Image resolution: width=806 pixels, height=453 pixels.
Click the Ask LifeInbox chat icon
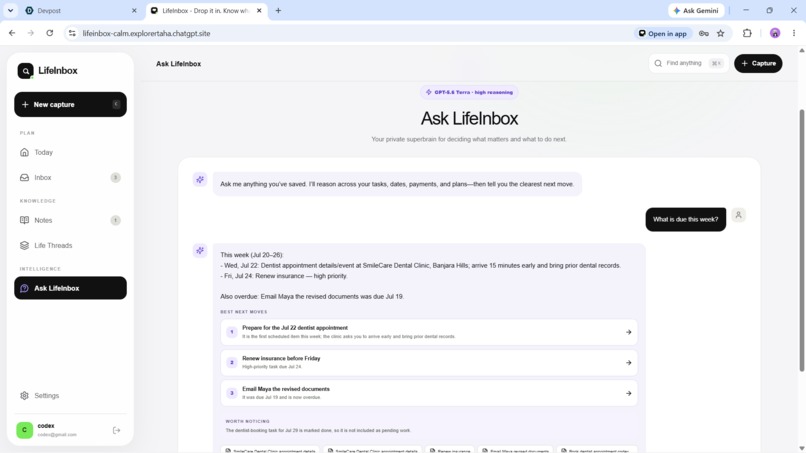click(24, 288)
